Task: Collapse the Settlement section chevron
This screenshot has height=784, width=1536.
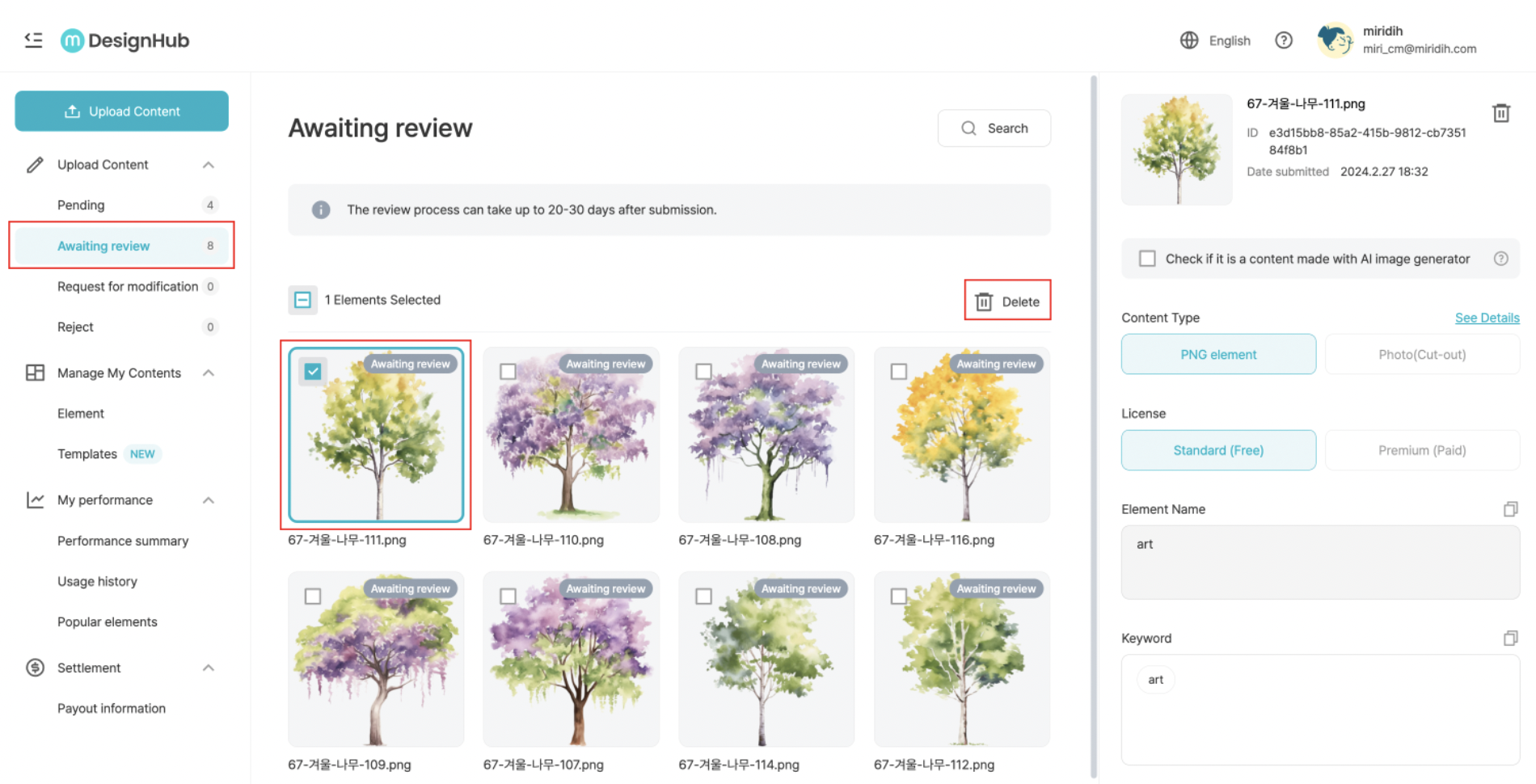Action: 209,668
